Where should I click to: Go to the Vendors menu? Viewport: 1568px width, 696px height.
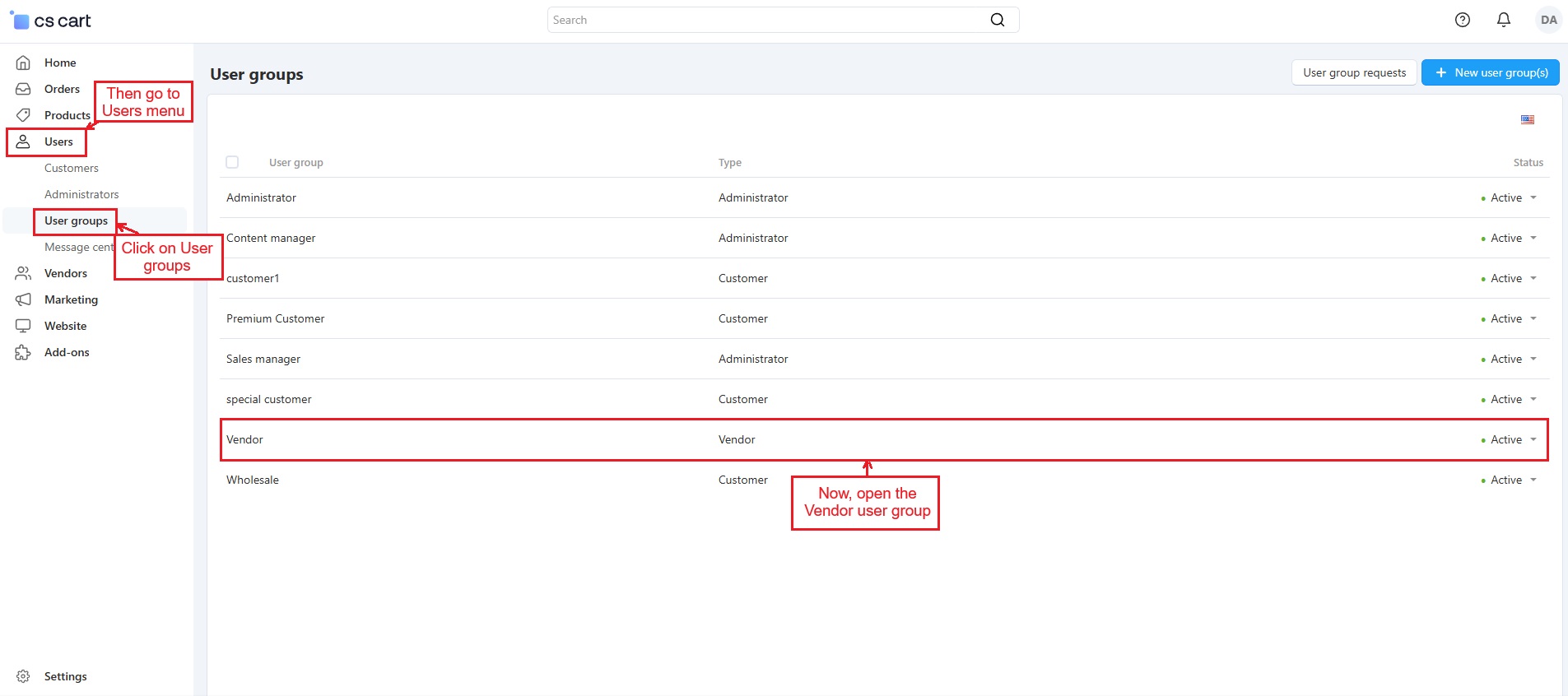(66, 273)
